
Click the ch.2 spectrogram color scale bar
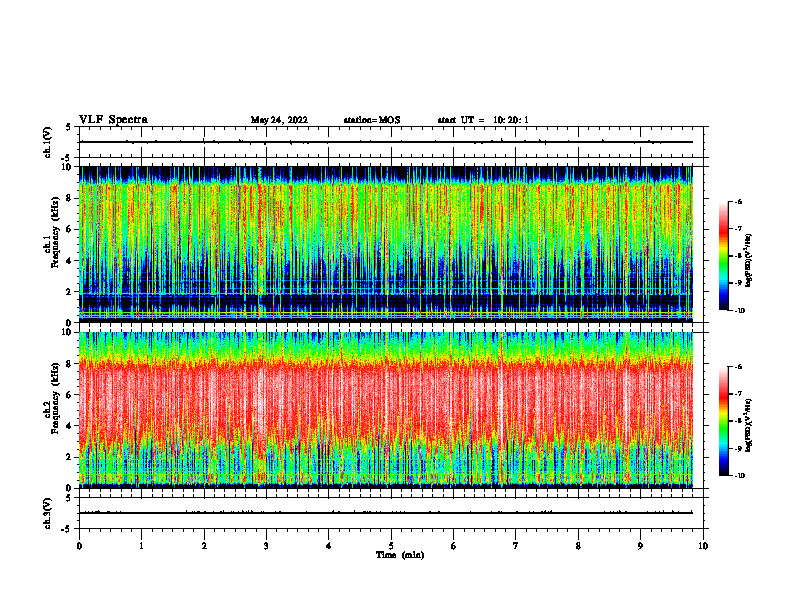point(723,421)
